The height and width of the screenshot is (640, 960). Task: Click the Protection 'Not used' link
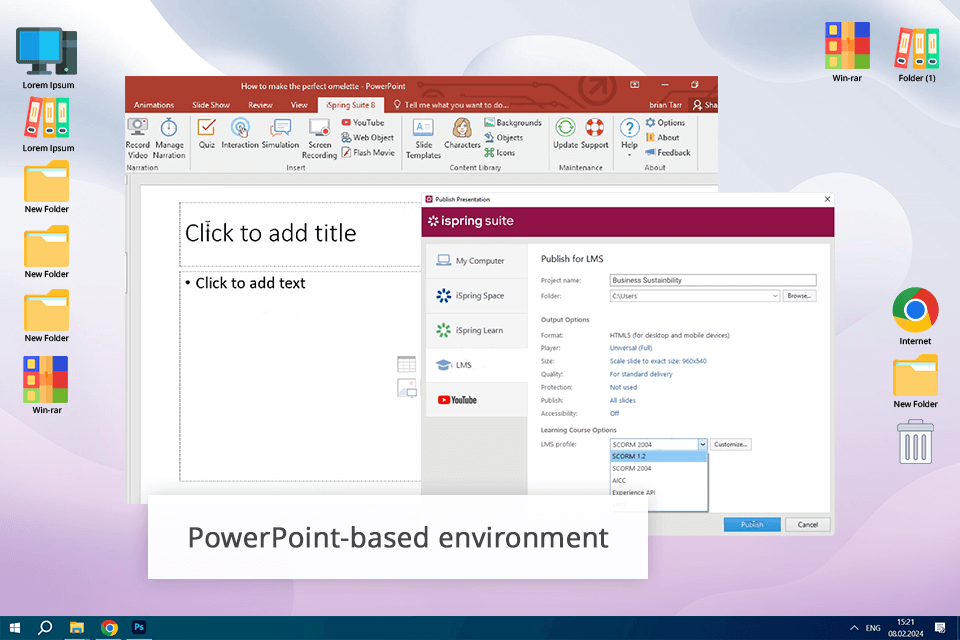[x=623, y=387]
